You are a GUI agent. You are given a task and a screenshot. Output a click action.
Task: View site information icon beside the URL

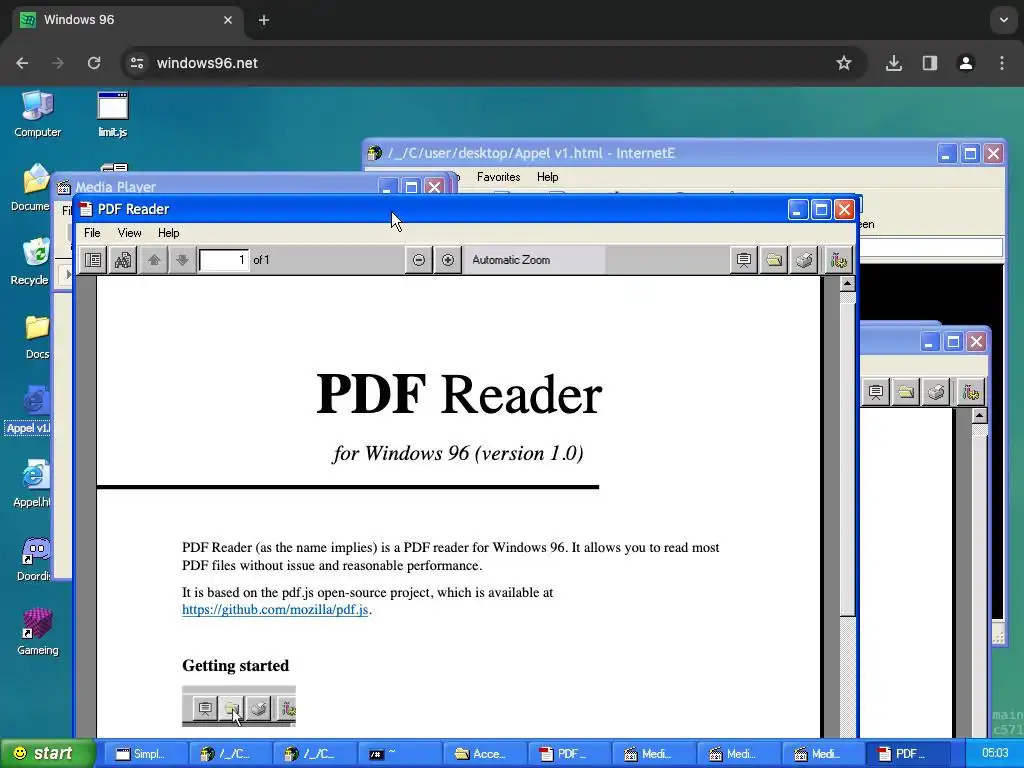point(137,63)
